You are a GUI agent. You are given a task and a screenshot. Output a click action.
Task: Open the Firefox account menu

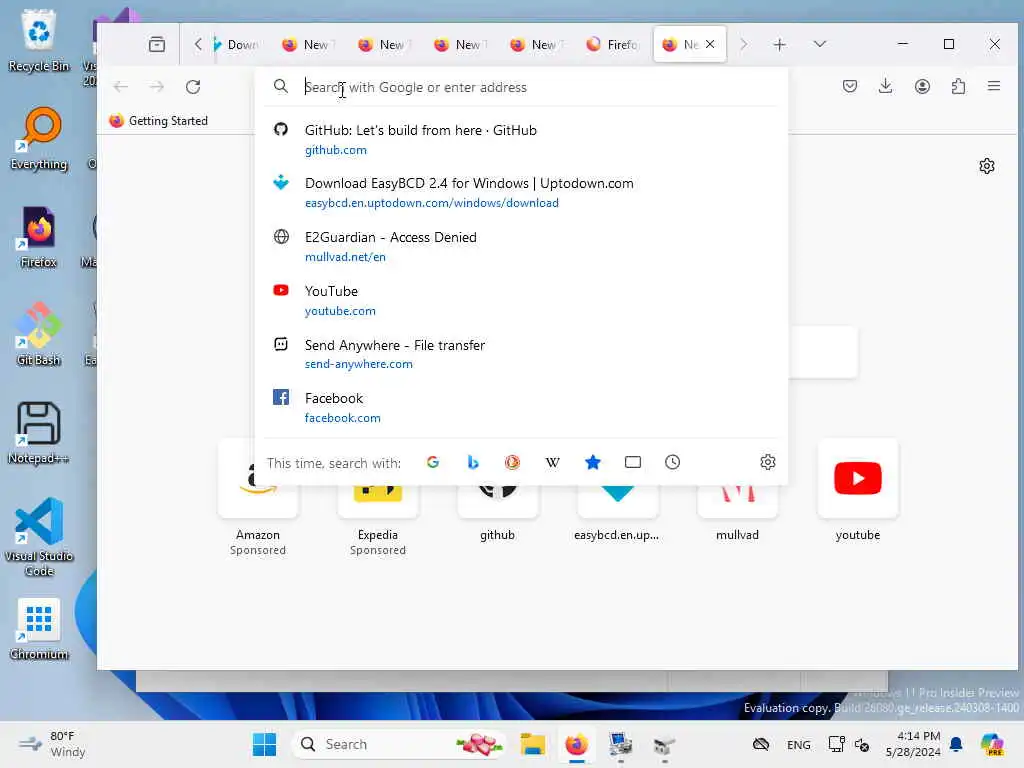(922, 86)
